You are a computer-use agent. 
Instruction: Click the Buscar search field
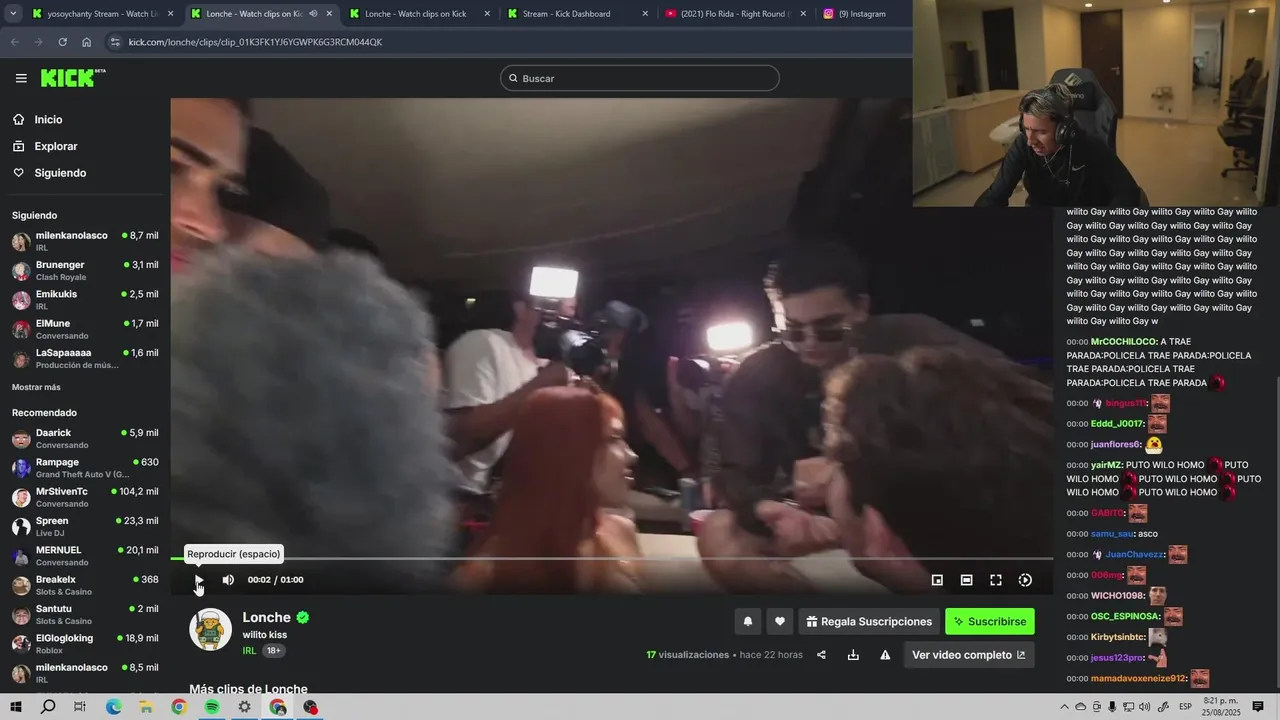click(x=640, y=78)
